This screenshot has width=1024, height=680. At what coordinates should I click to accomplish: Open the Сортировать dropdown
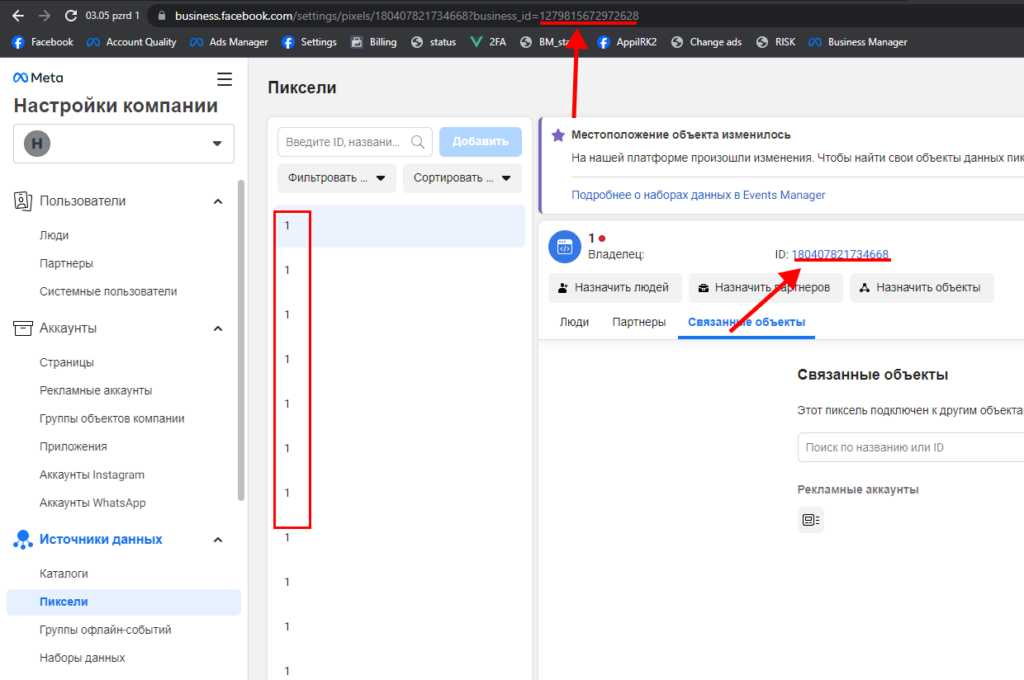(x=462, y=179)
